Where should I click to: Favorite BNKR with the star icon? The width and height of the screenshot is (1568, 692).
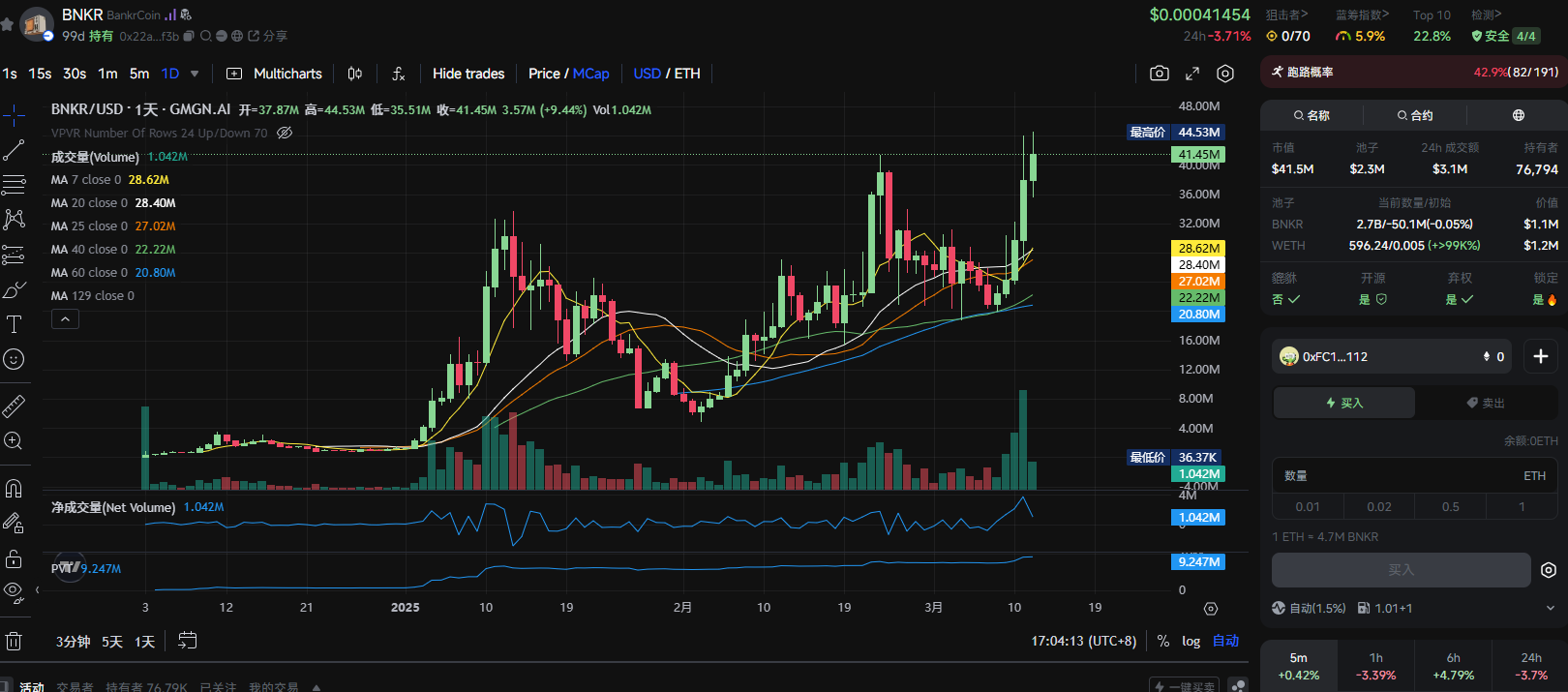7,22
